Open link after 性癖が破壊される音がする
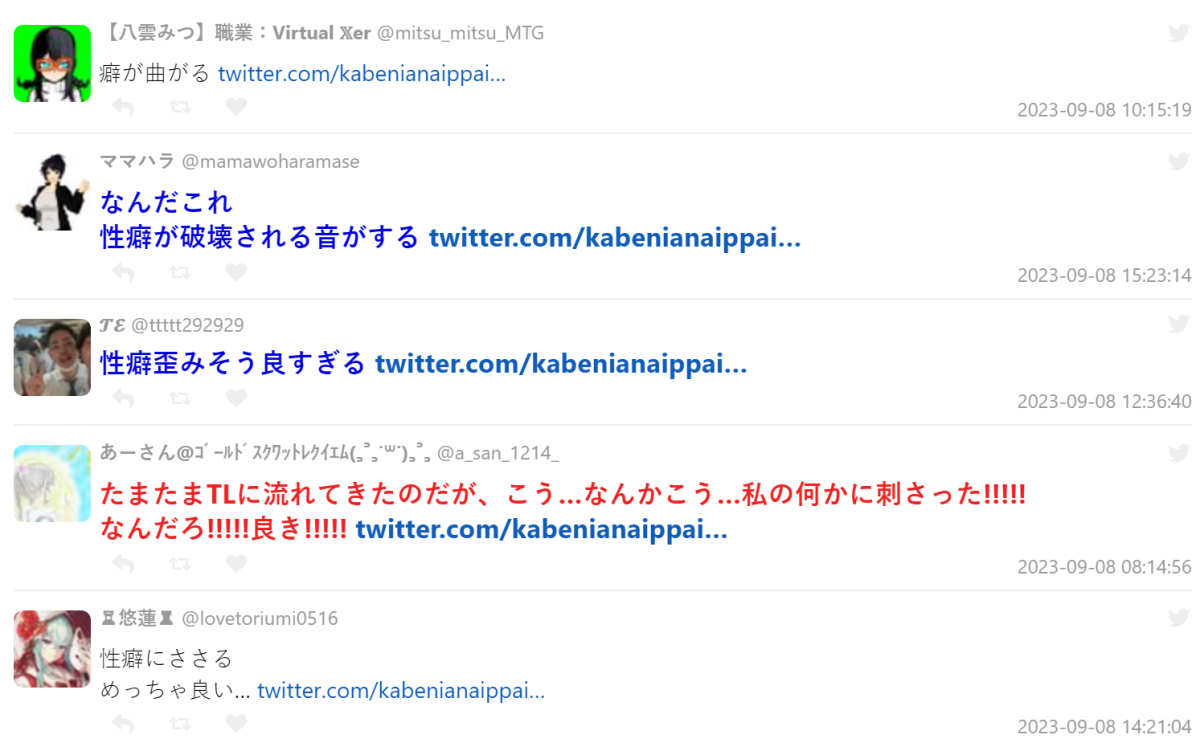 tap(615, 238)
